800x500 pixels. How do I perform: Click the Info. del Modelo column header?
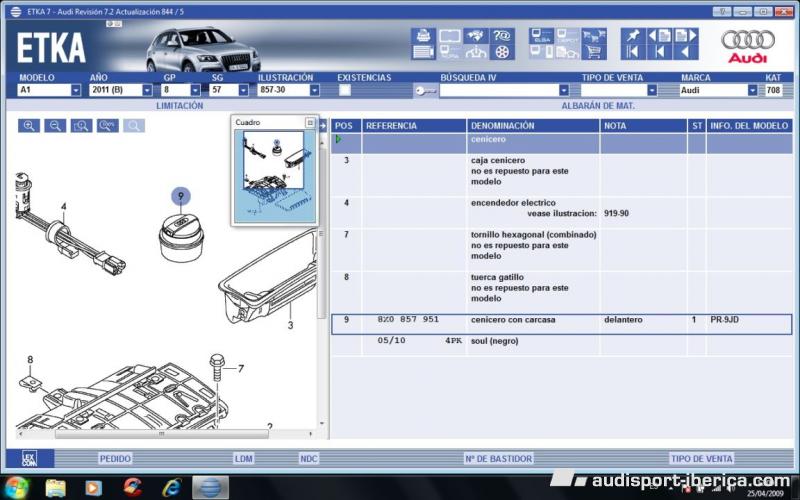click(x=749, y=126)
